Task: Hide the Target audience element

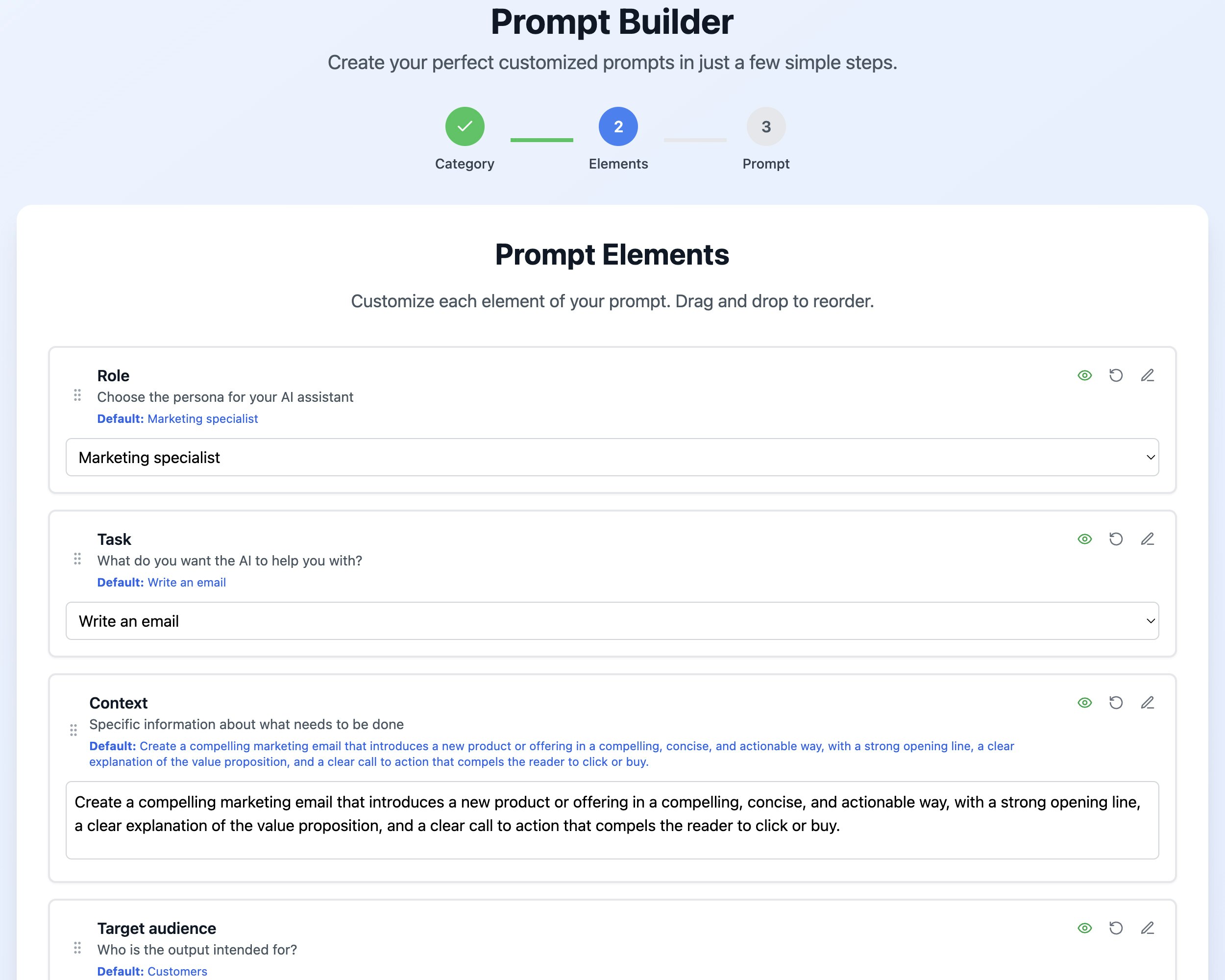Action: (1083, 927)
